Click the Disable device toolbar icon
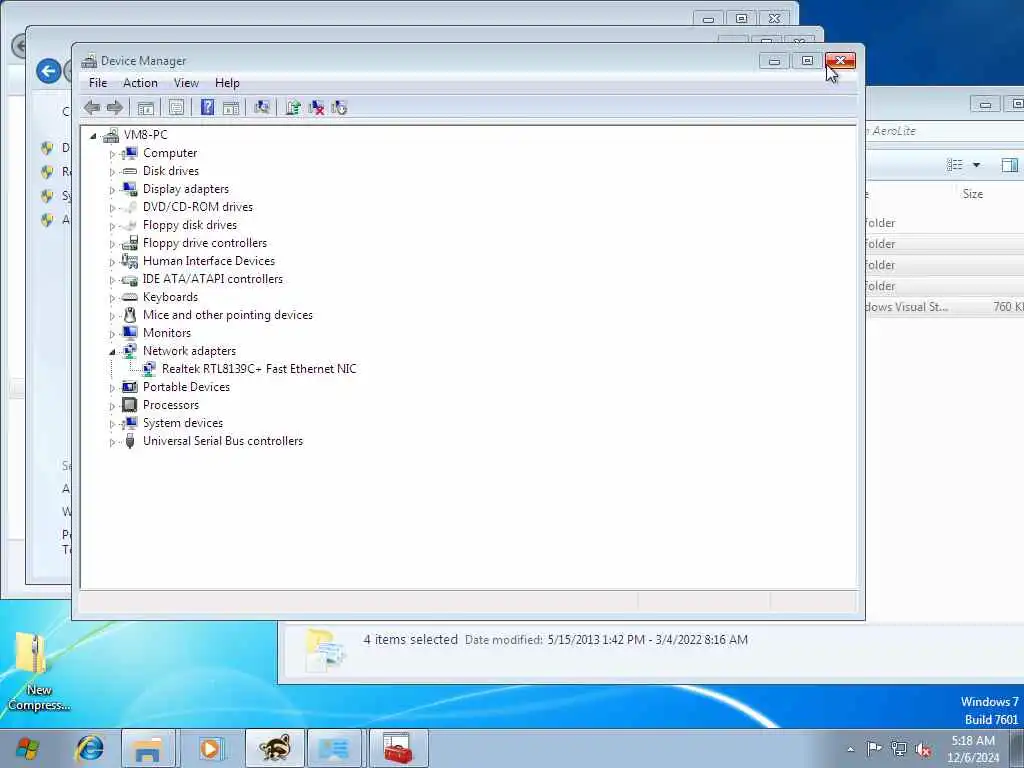The height and width of the screenshot is (768, 1024). (339, 108)
